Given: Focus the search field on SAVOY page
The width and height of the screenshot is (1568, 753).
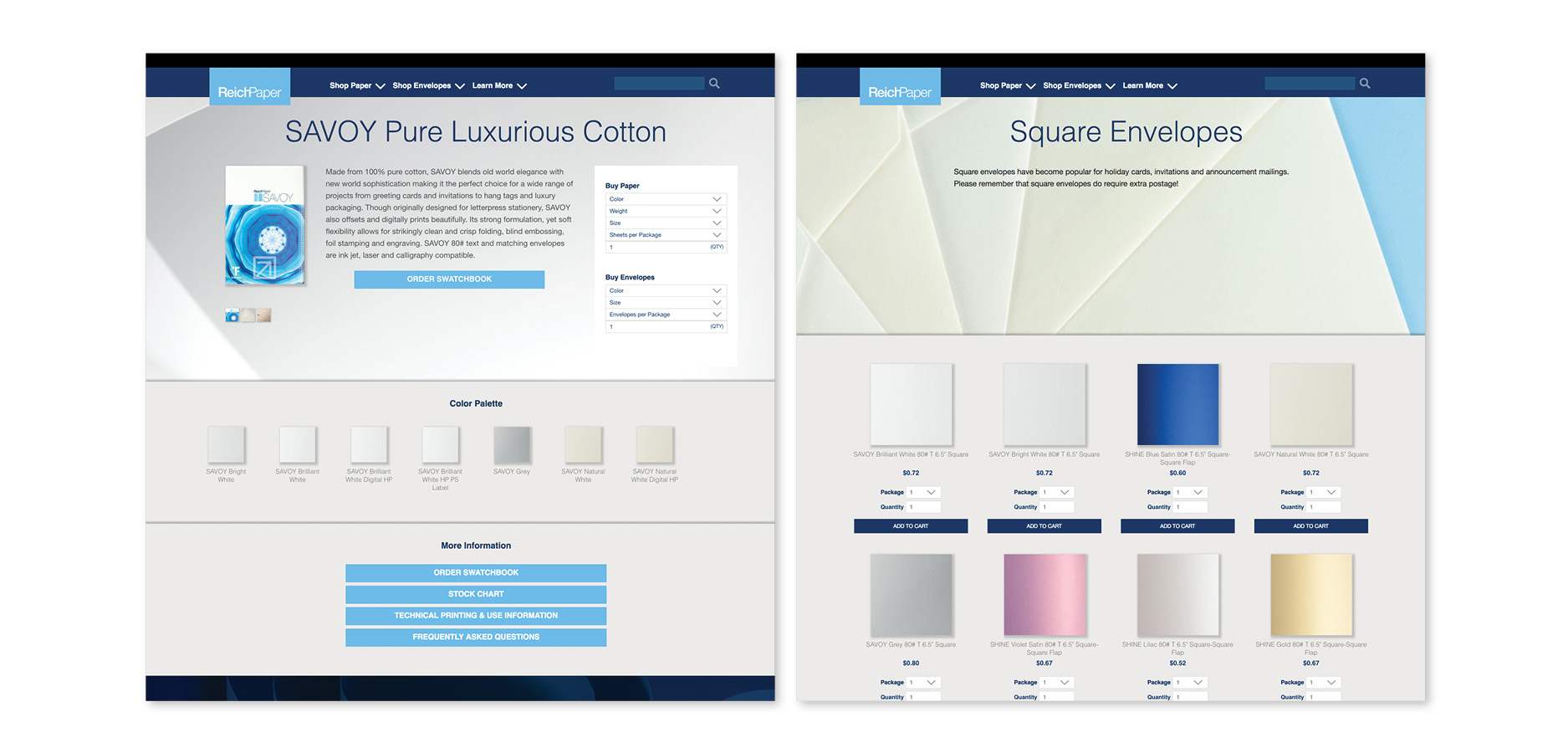Looking at the screenshot, I should coord(659,83).
